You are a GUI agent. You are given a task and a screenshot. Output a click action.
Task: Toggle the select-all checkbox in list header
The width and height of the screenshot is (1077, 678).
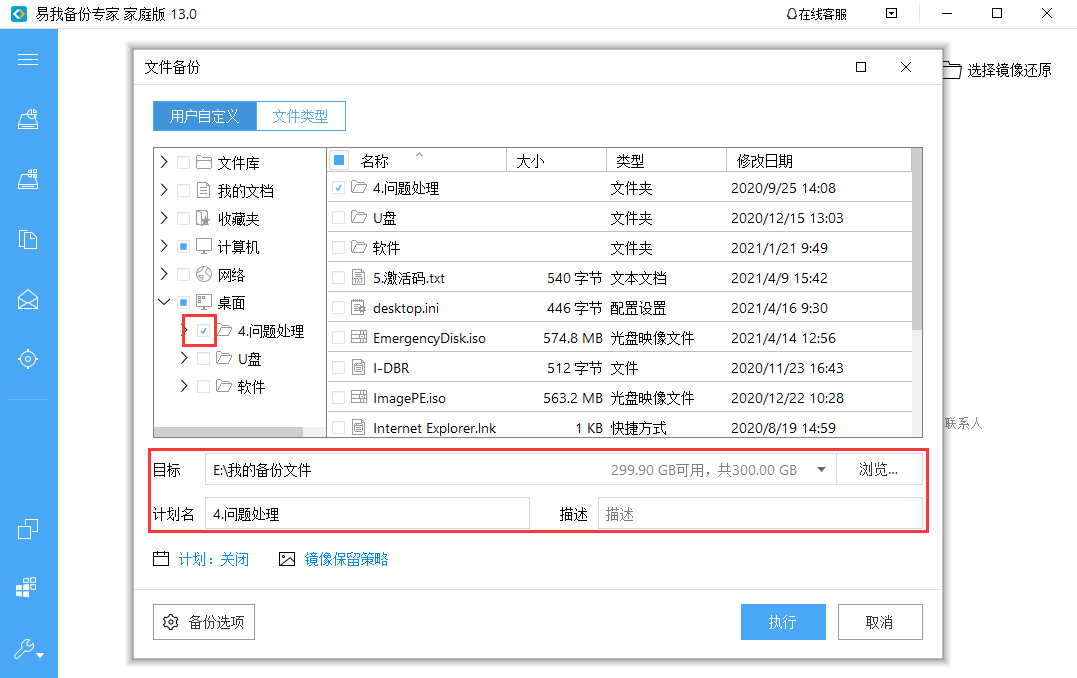click(x=338, y=159)
